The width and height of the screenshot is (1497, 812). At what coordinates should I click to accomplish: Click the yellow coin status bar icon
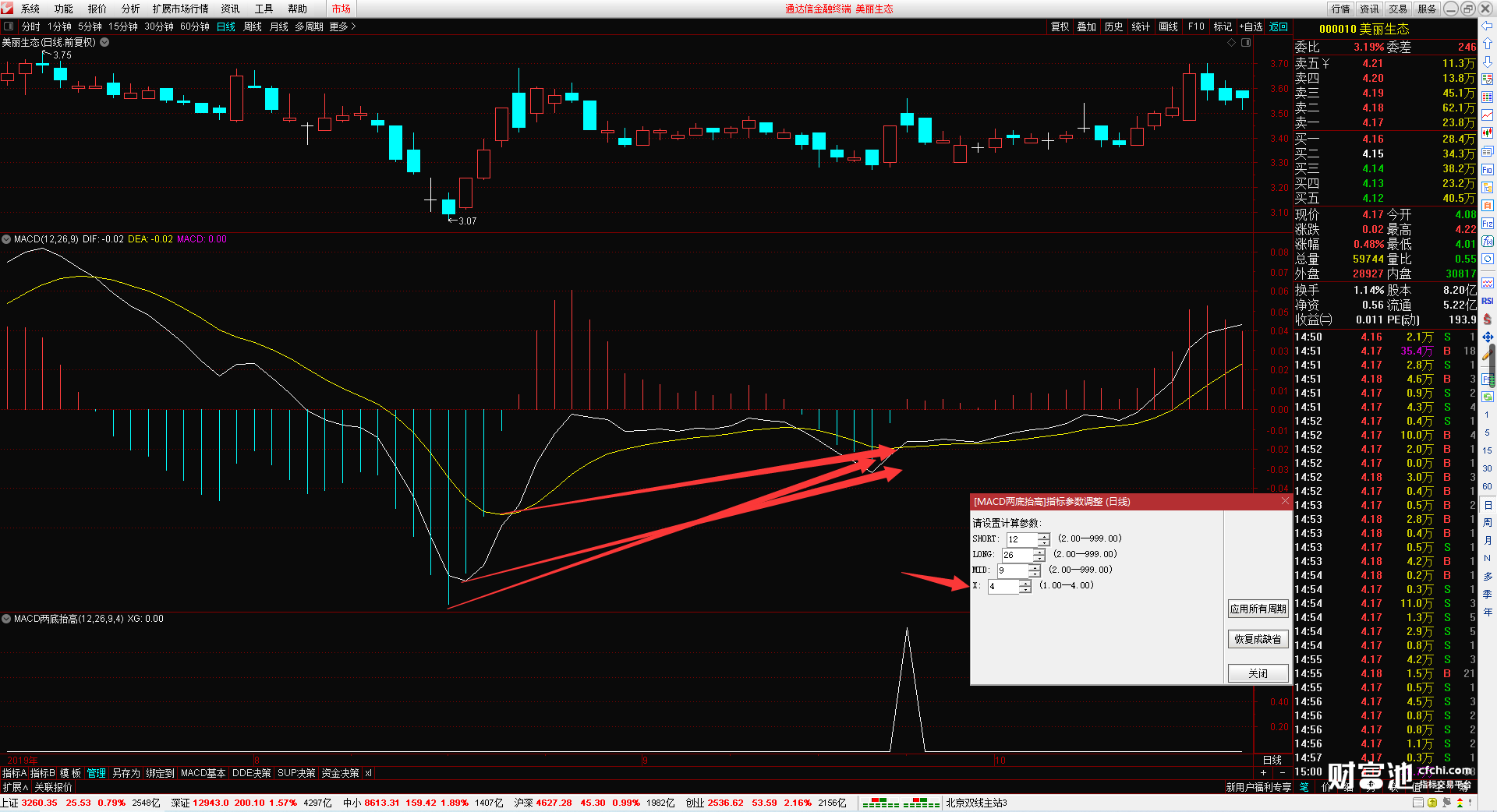(x=1432, y=803)
